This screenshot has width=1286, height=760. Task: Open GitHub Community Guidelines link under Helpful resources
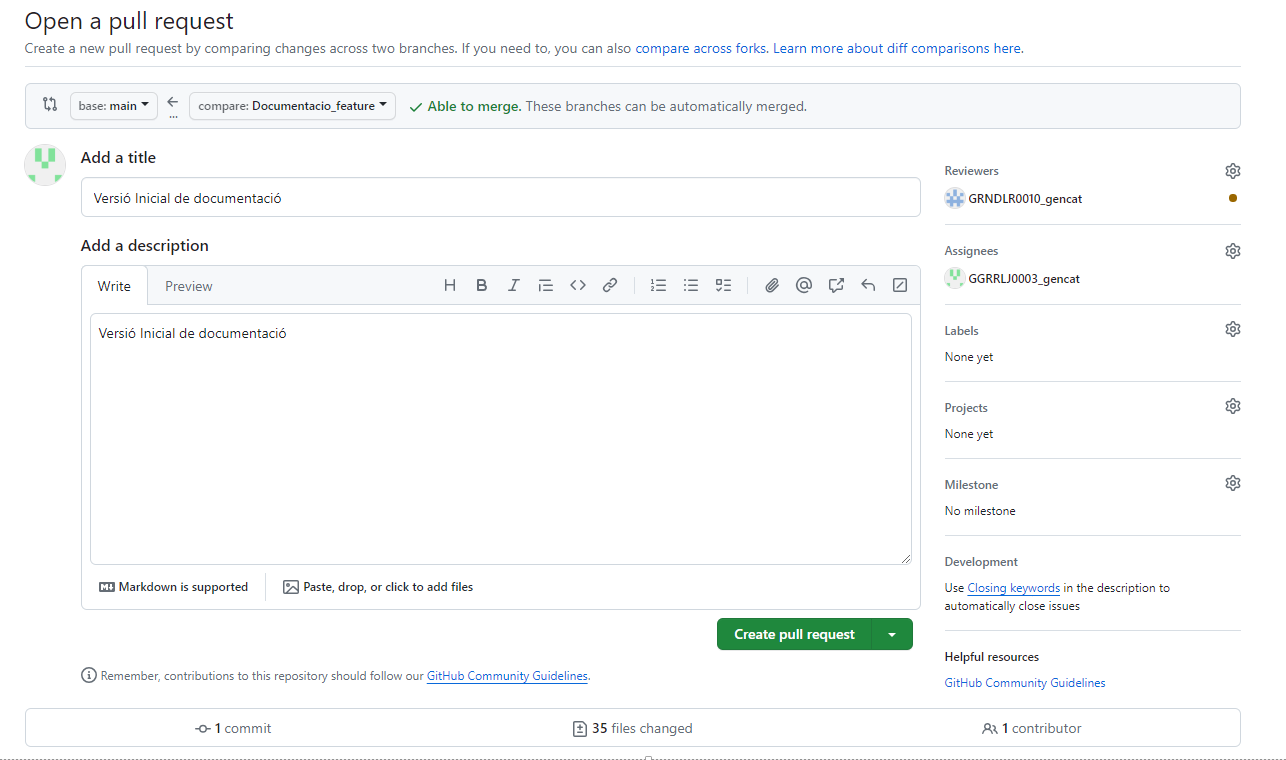point(1025,683)
